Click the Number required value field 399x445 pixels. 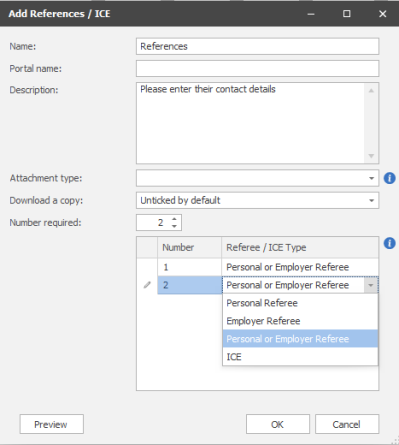point(153,222)
